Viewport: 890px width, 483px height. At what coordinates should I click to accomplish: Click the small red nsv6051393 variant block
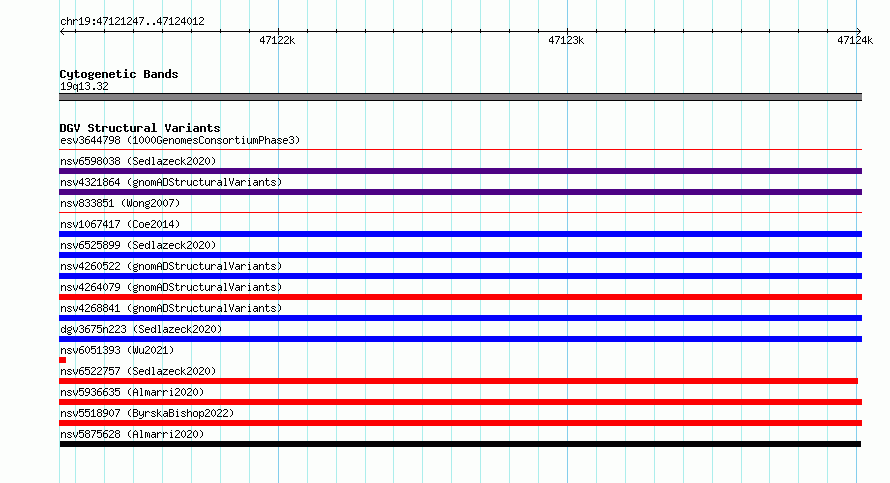coord(62,360)
